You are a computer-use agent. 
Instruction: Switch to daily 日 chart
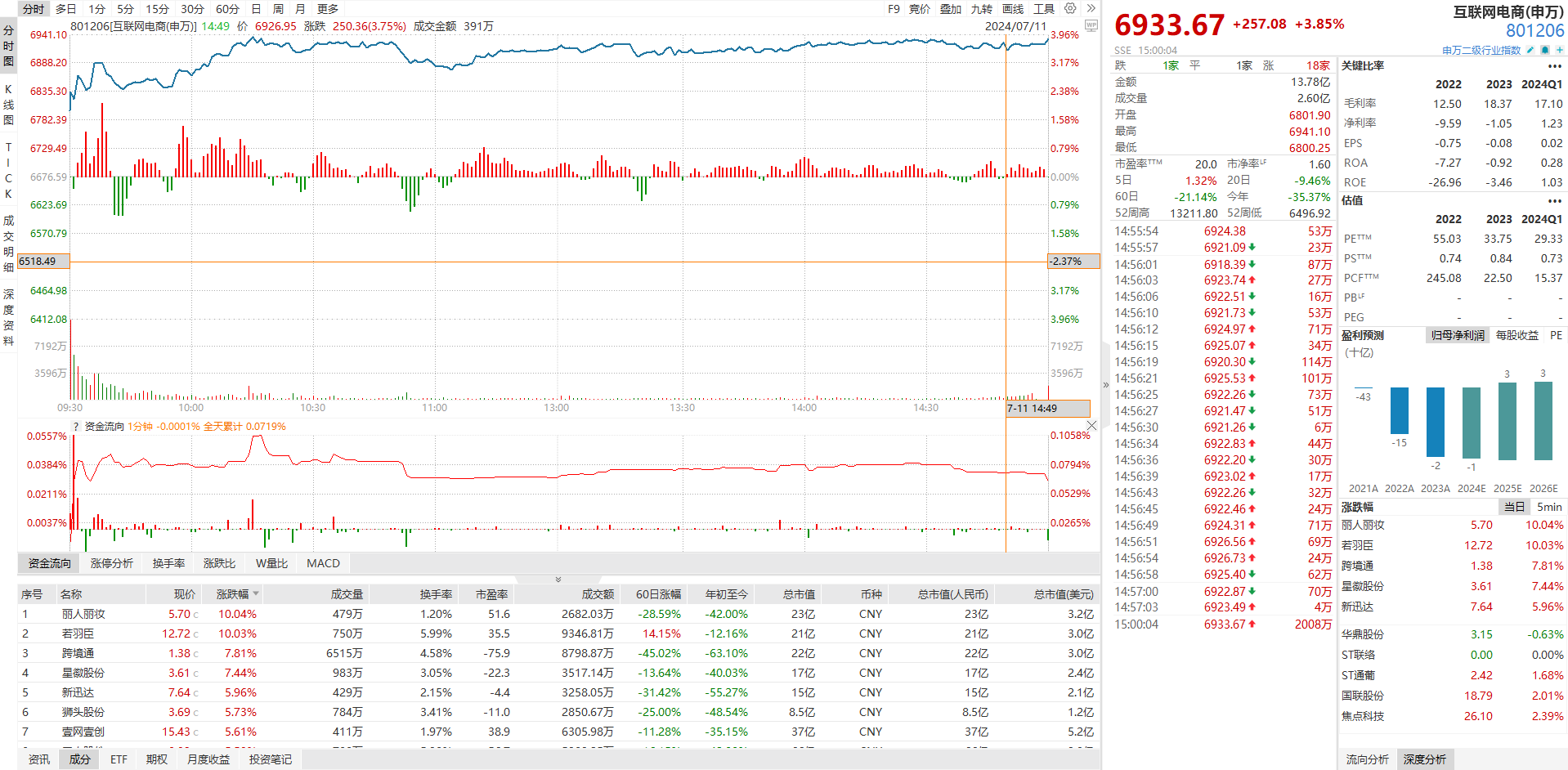click(x=256, y=9)
